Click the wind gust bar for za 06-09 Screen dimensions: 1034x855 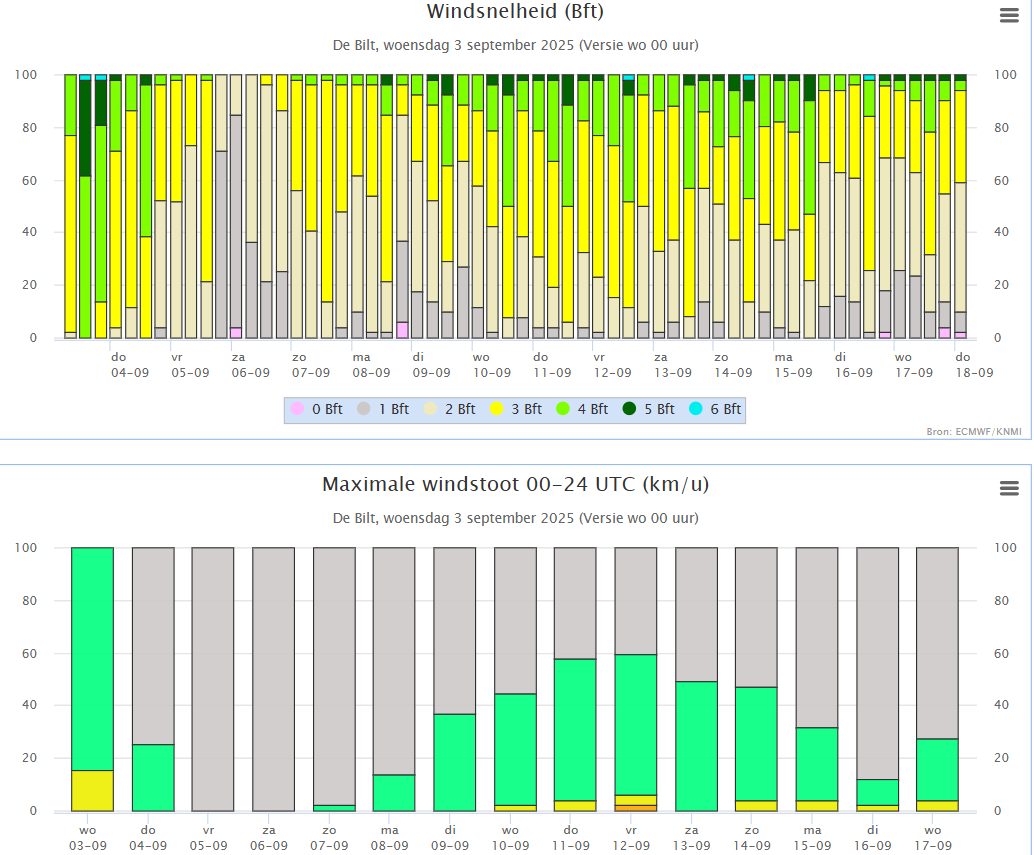(274, 679)
